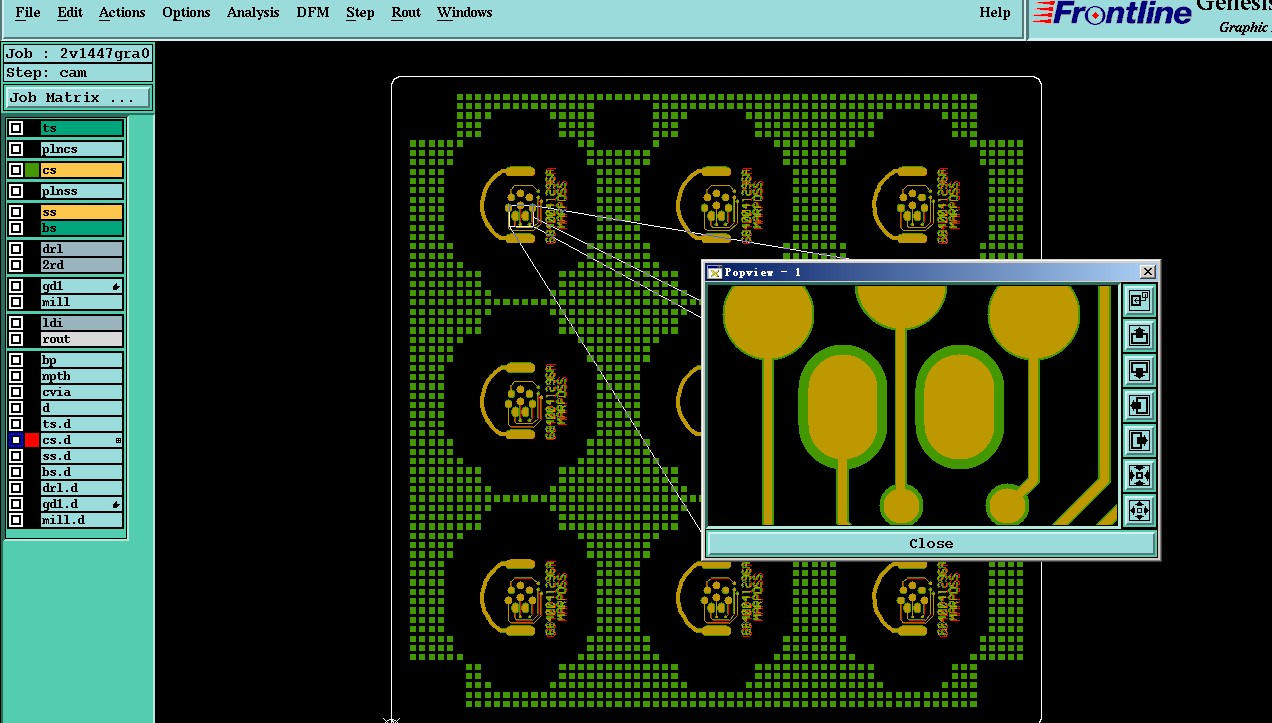Click the green color swatch of cs layer
1272x723 pixels.
[32, 170]
